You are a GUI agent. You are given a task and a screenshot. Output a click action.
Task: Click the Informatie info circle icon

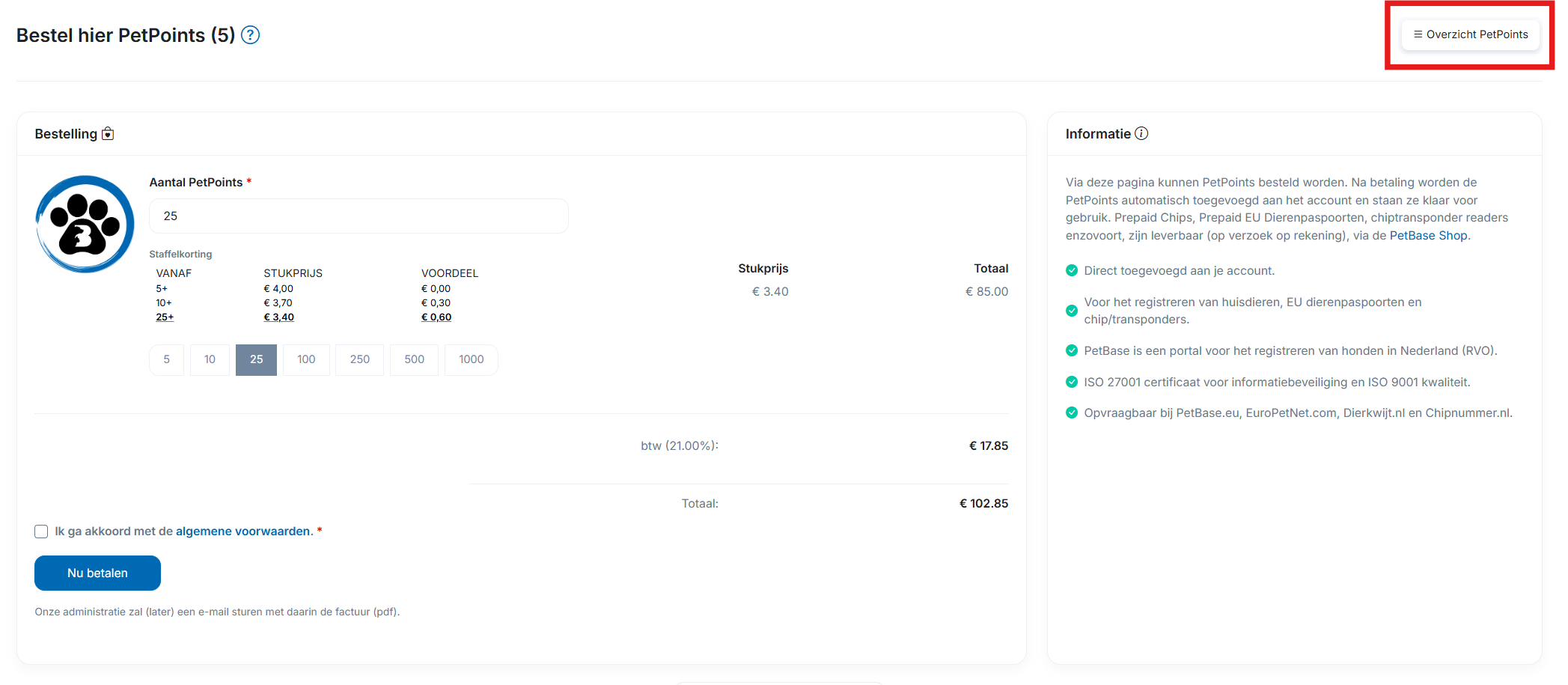click(1141, 133)
